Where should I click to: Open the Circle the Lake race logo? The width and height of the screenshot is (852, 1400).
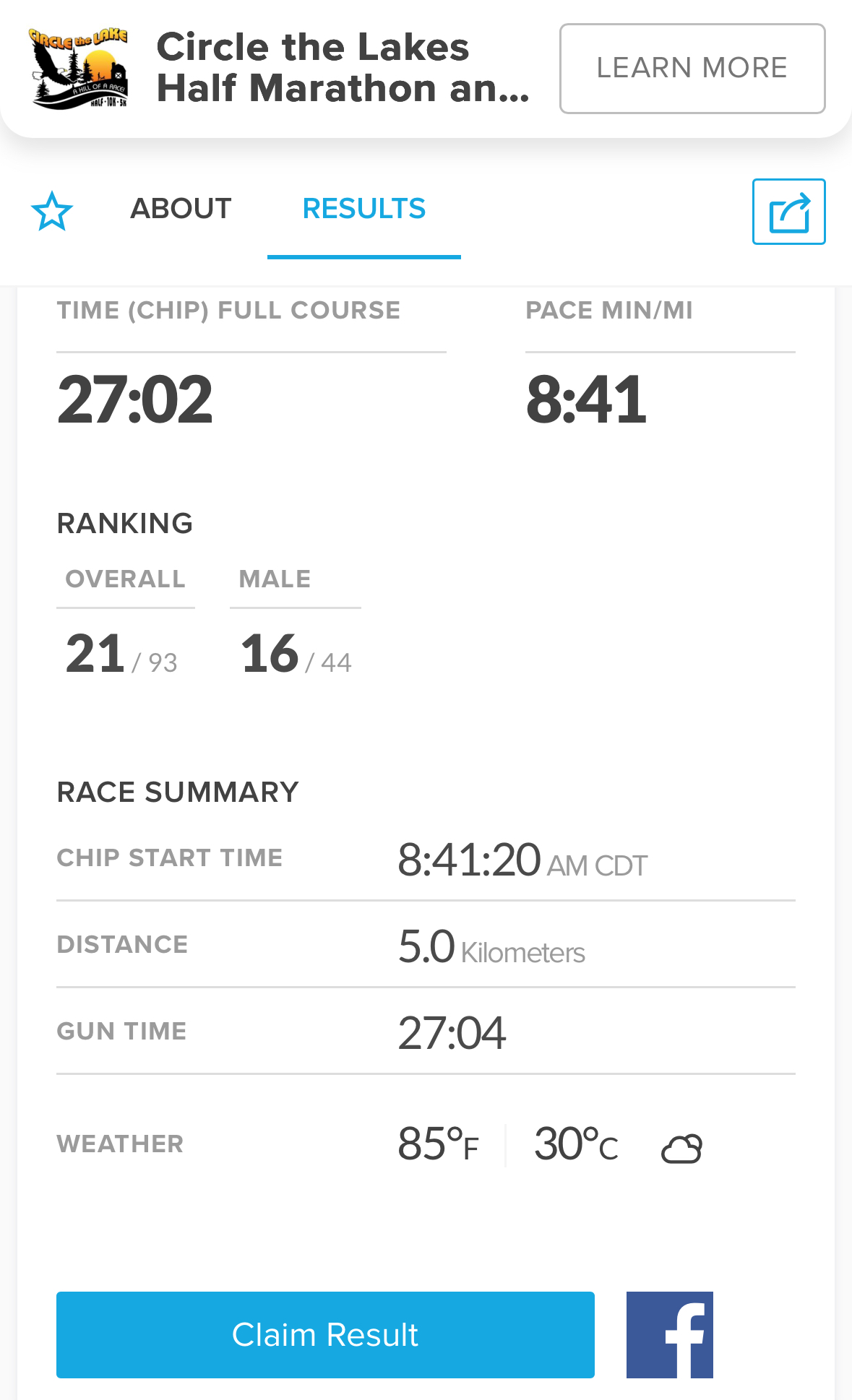point(78,68)
